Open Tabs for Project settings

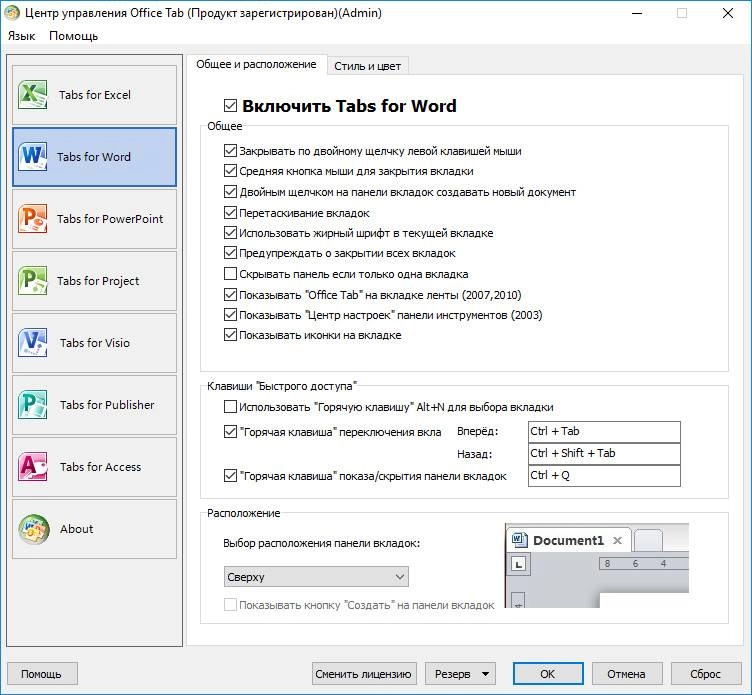(x=94, y=281)
